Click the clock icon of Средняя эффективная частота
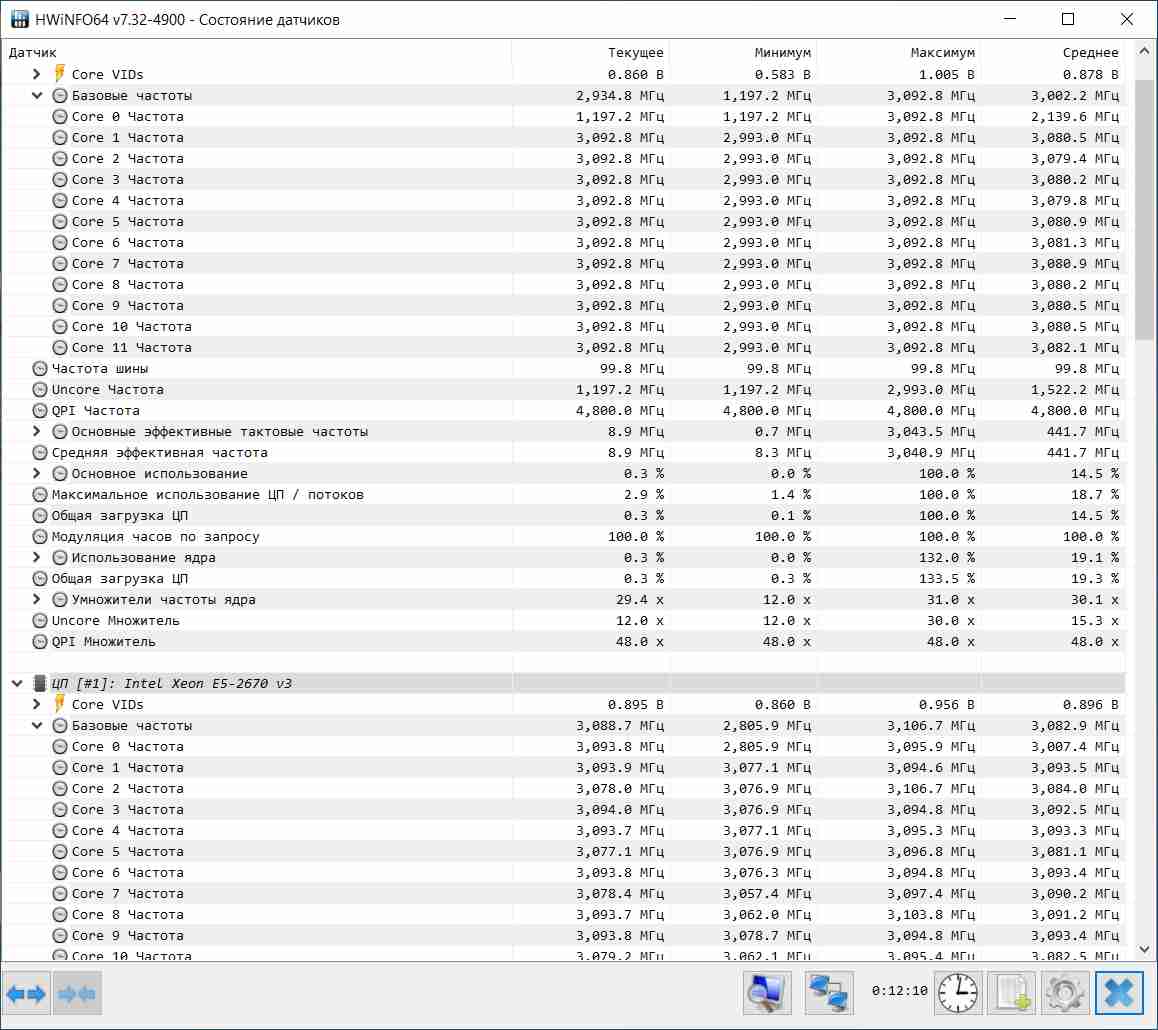Image resolution: width=1158 pixels, height=1030 pixels. coord(40,453)
